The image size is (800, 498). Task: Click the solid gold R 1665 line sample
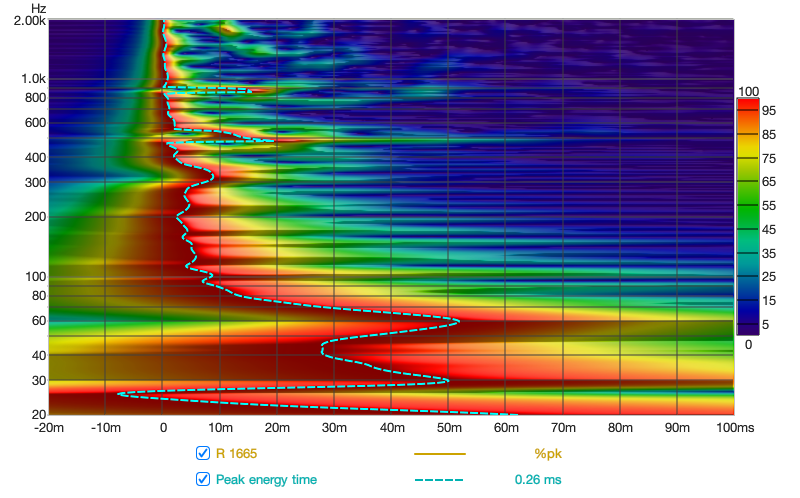[440, 453]
